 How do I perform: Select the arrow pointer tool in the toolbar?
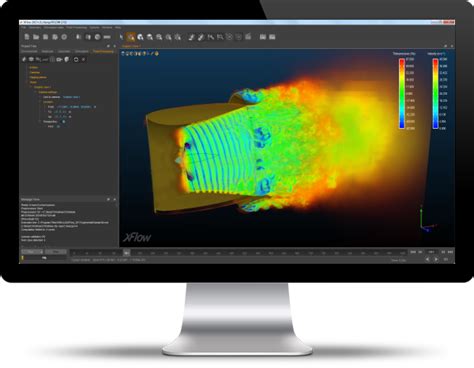(121, 37)
